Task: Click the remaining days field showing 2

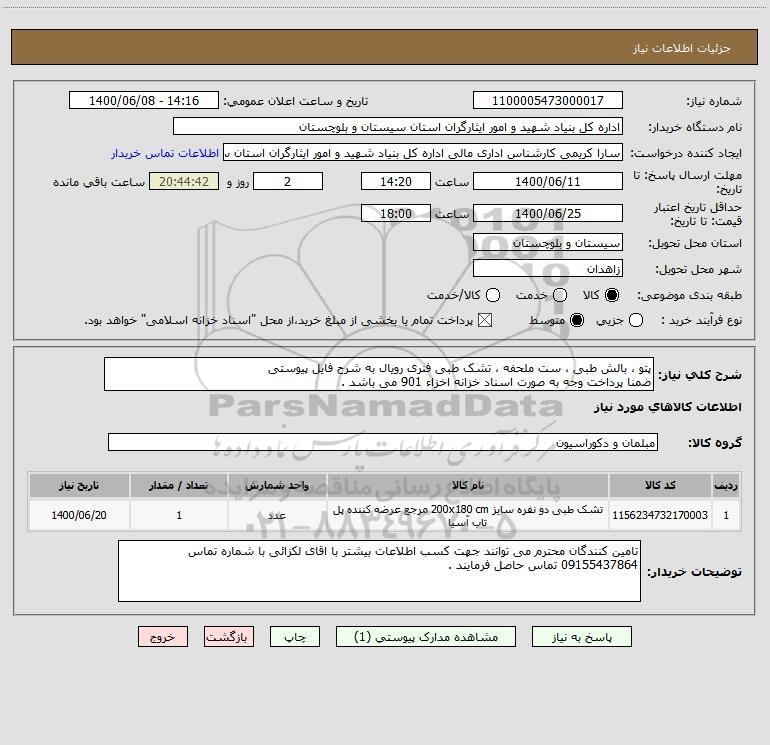Action: pyautogui.click(x=288, y=182)
